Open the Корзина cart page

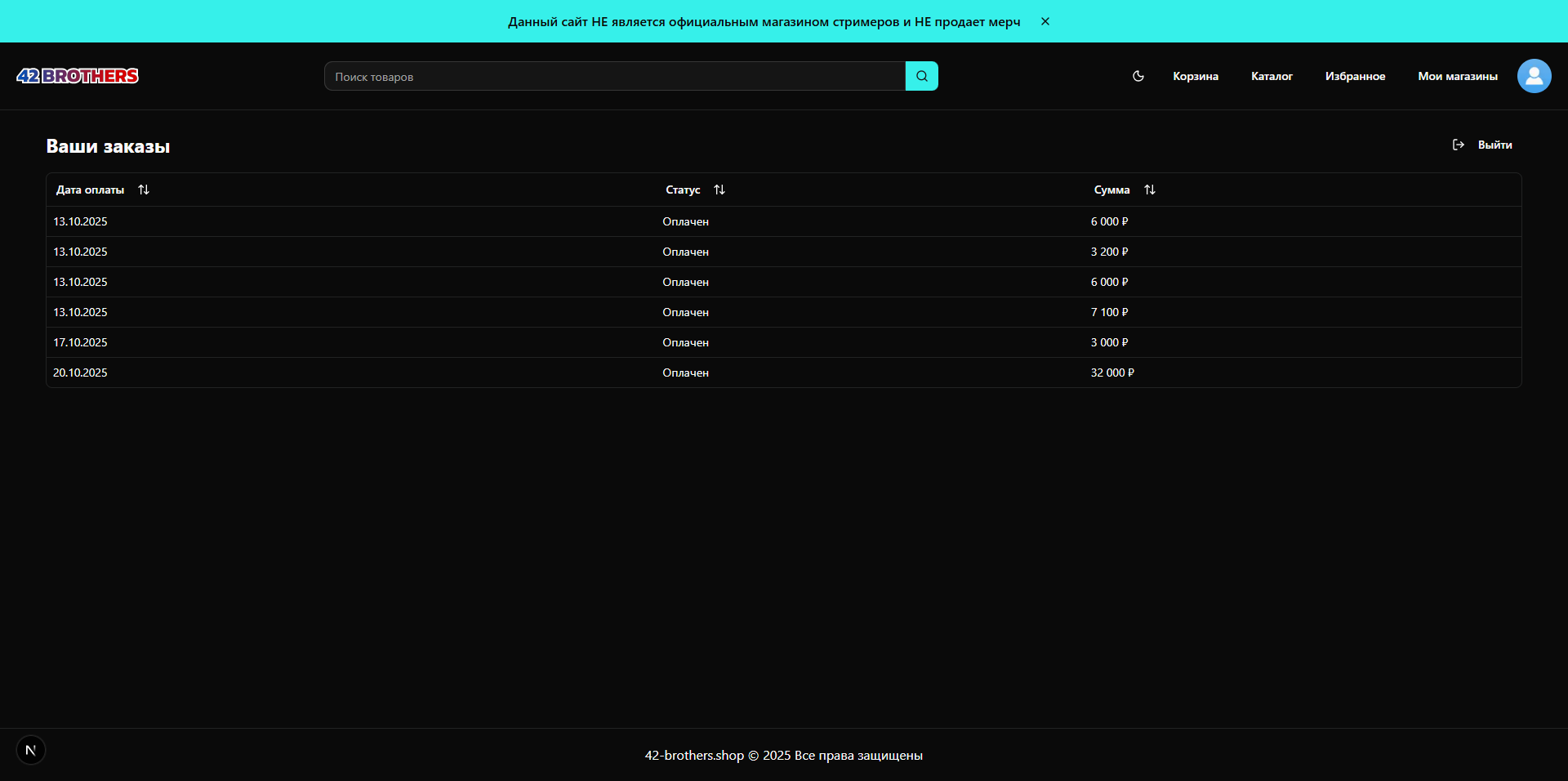click(1196, 76)
